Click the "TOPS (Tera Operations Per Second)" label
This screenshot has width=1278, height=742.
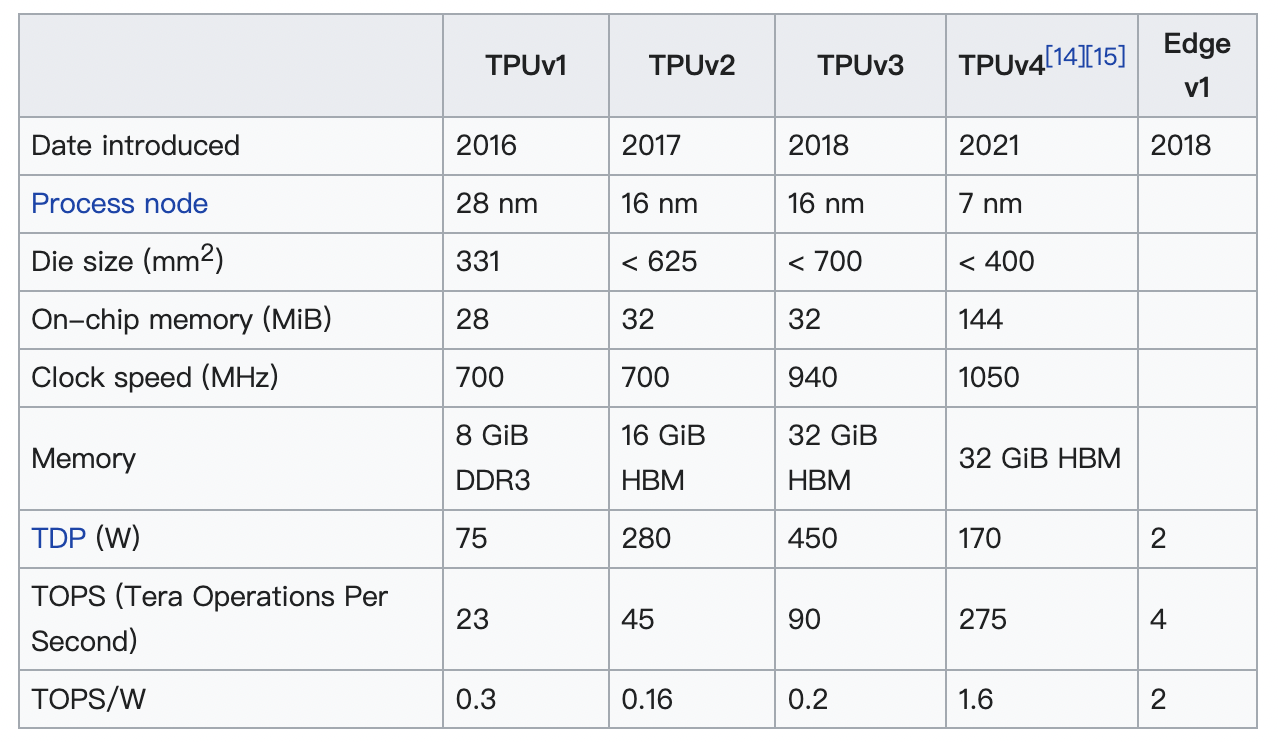pos(210,618)
